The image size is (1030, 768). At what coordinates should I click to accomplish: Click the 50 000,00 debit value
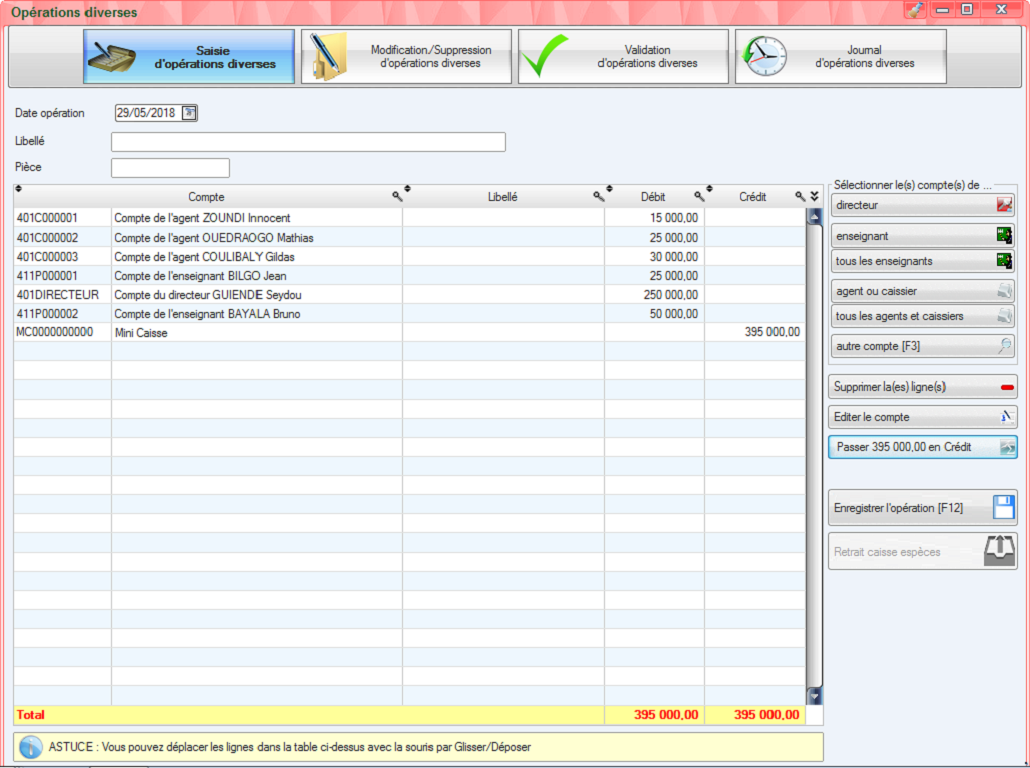pos(674,313)
